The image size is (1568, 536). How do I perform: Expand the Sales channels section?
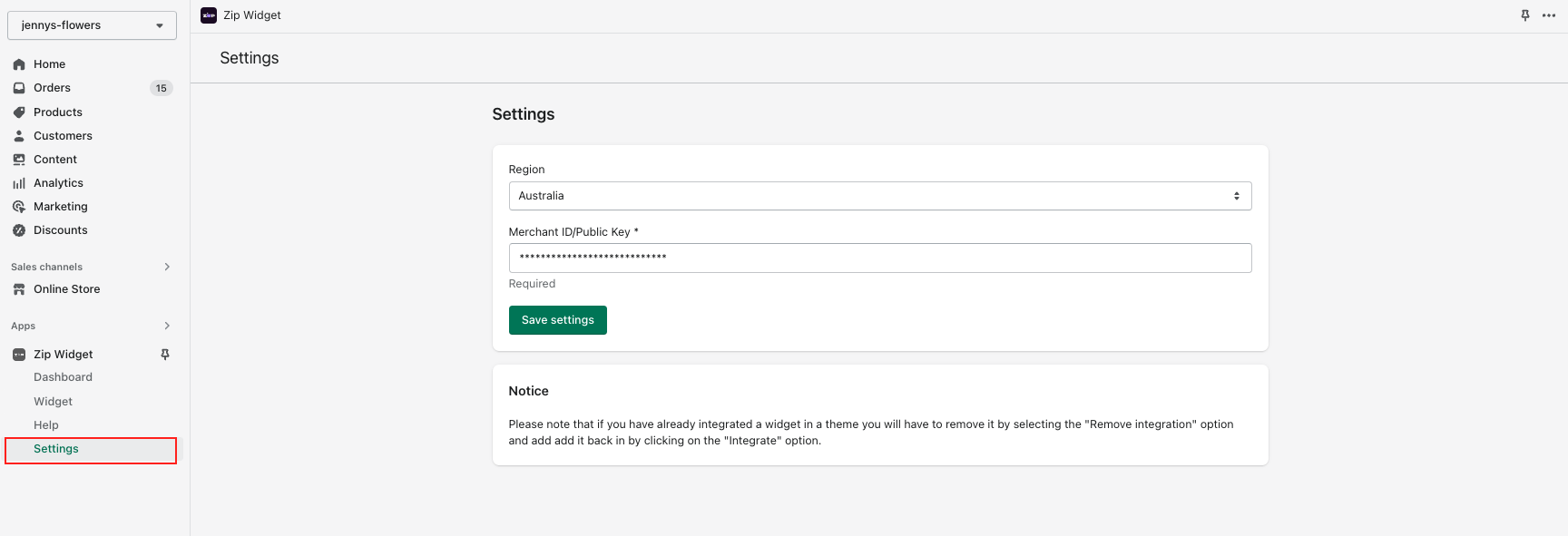click(167, 267)
